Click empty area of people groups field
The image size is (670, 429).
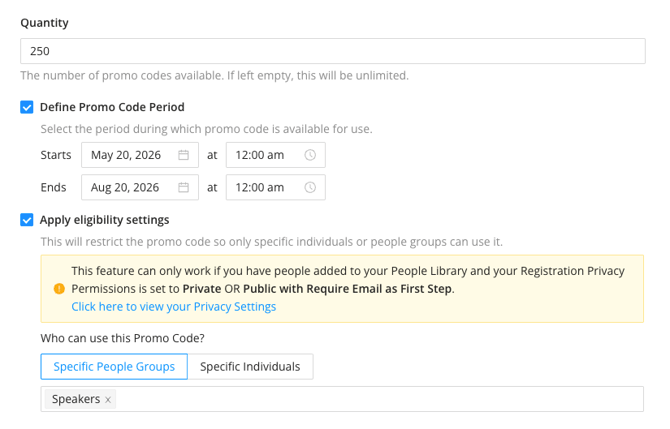coord(380,399)
